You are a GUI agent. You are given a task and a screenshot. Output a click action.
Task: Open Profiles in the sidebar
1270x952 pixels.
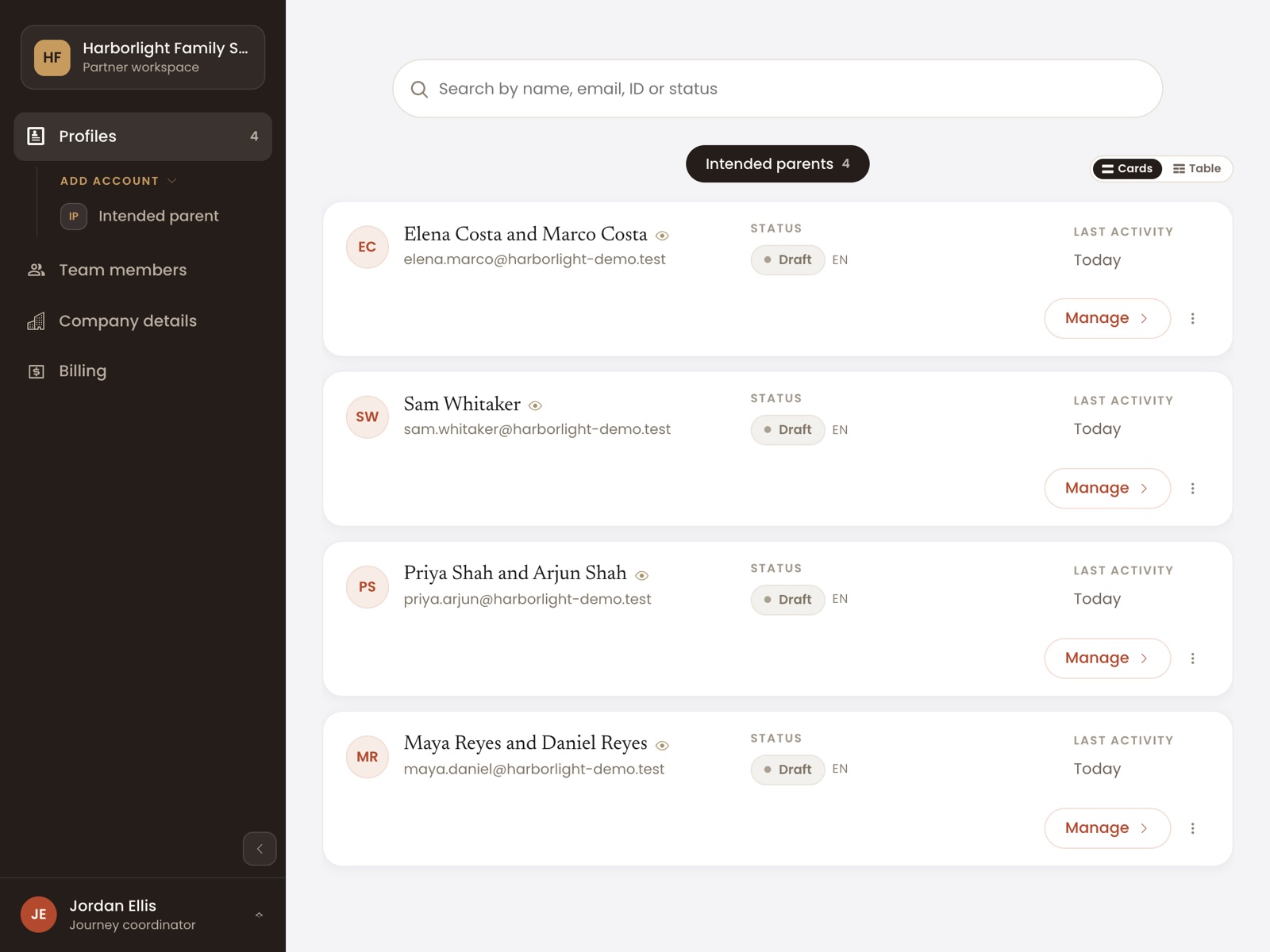143,136
